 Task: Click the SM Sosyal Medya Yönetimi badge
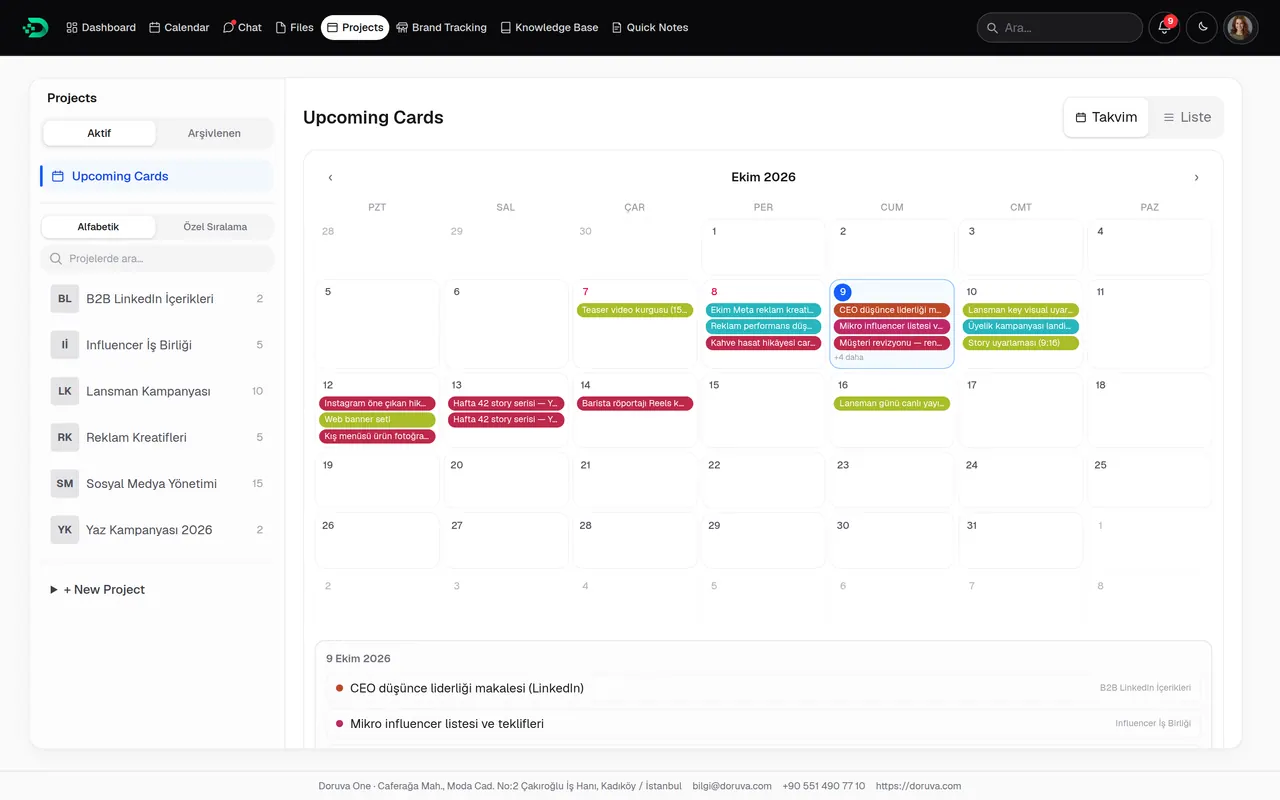(x=65, y=483)
